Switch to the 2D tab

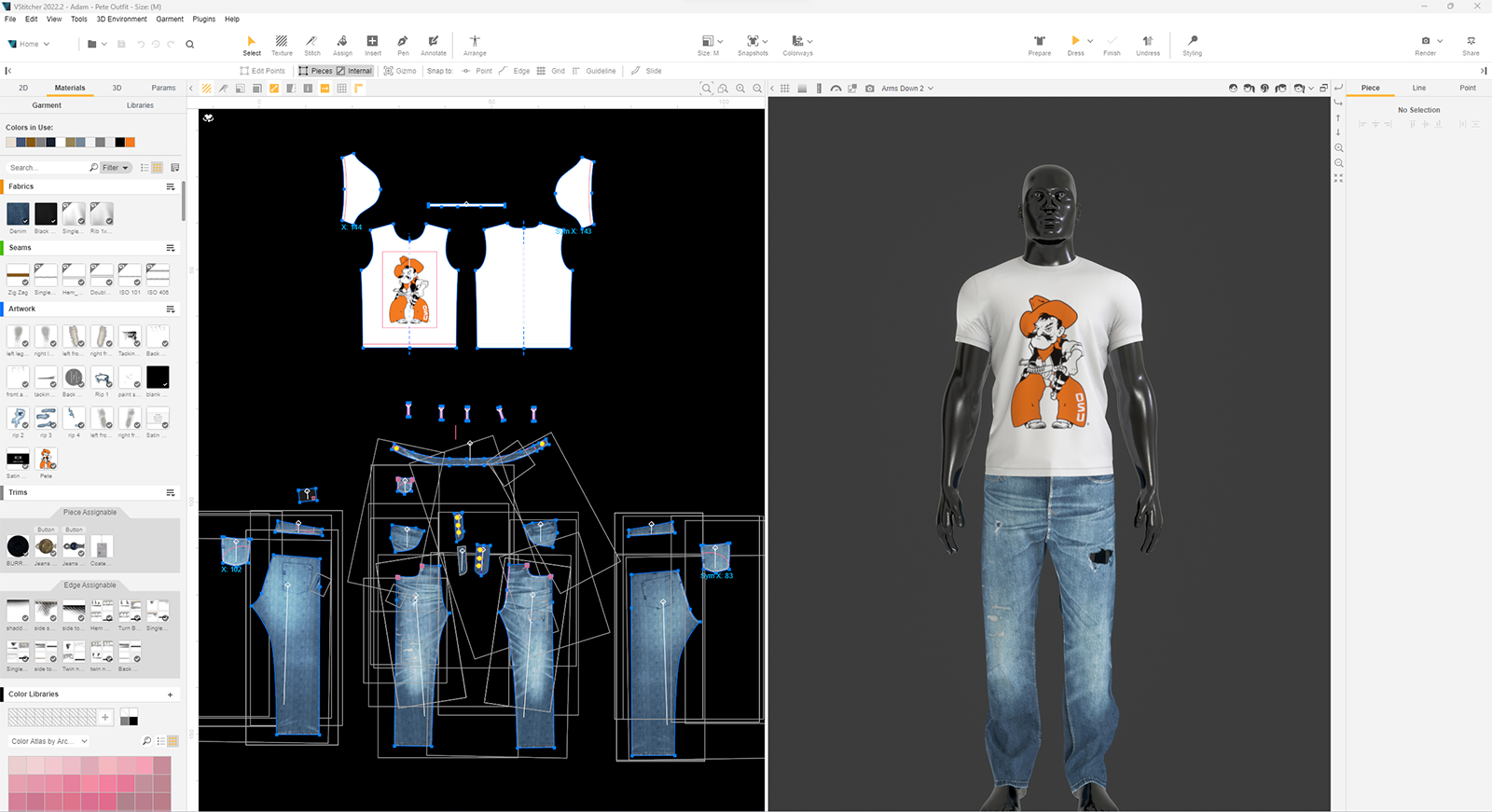(x=23, y=88)
